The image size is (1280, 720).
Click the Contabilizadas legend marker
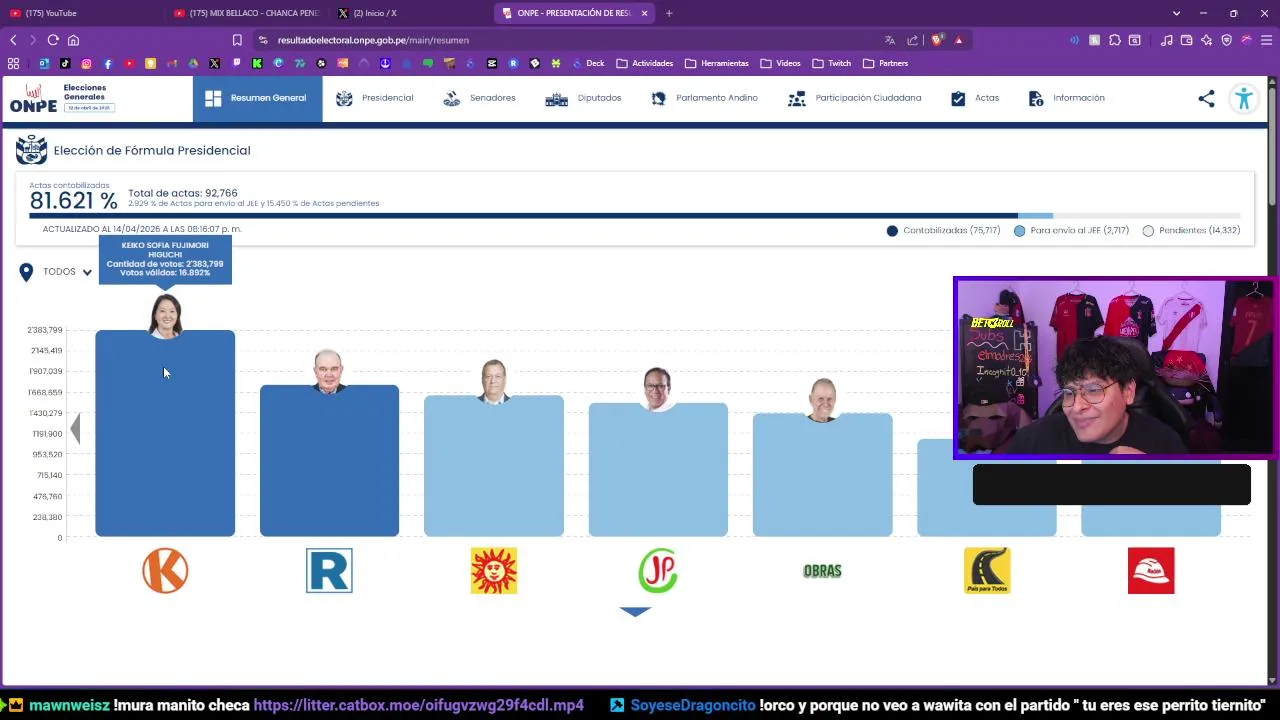click(892, 231)
